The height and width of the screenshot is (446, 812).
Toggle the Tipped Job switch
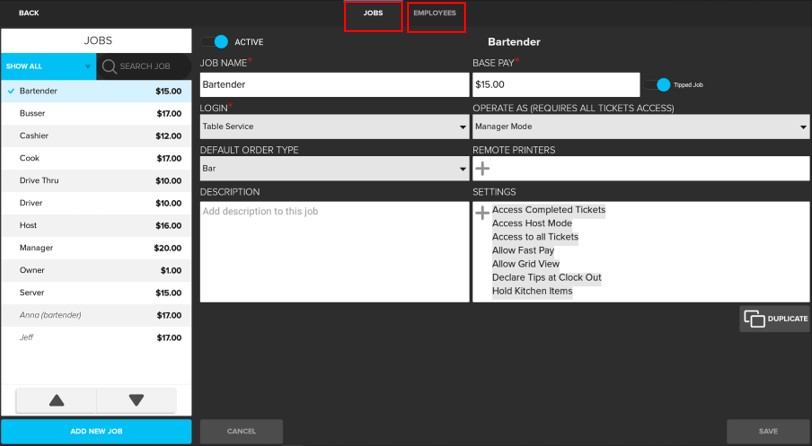[657, 85]
